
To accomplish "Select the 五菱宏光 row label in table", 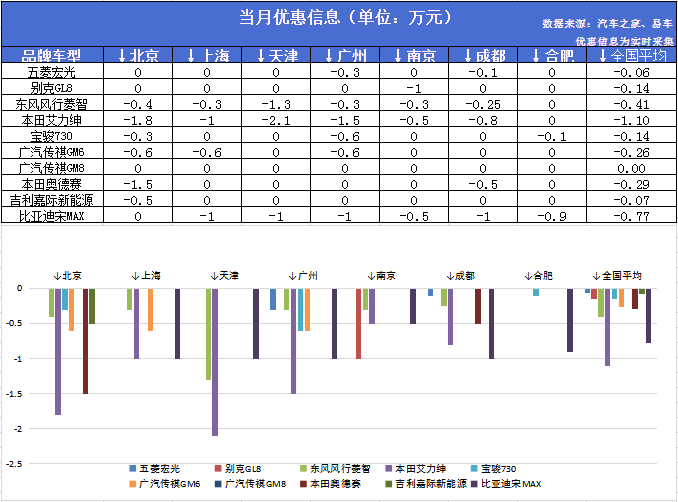I will (x=52, y=71).
